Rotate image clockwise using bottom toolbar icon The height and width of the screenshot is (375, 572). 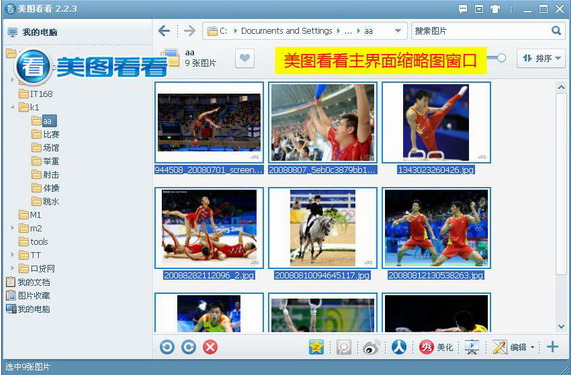pyautogui.click(x=189, y=347)
